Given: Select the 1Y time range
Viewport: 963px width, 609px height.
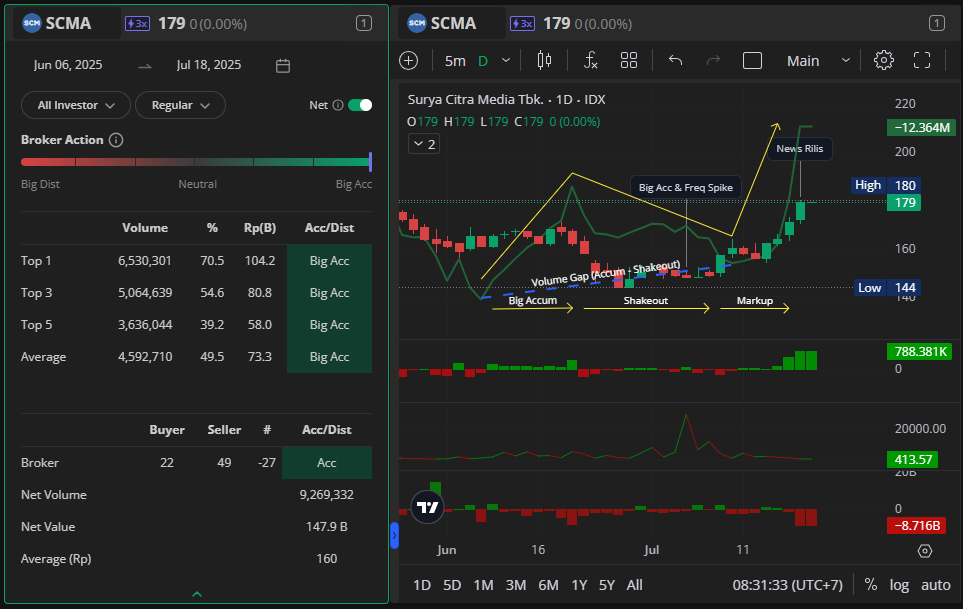Looking at the screenshot, I should (579, 585).
